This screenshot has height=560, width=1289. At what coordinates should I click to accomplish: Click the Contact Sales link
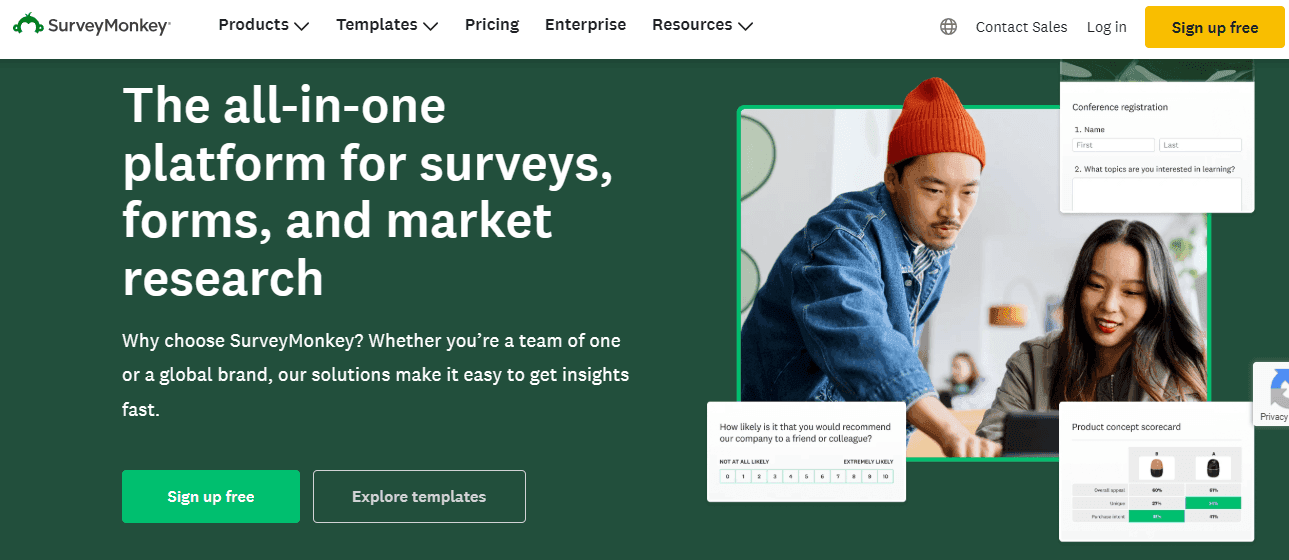[1021, 27]
